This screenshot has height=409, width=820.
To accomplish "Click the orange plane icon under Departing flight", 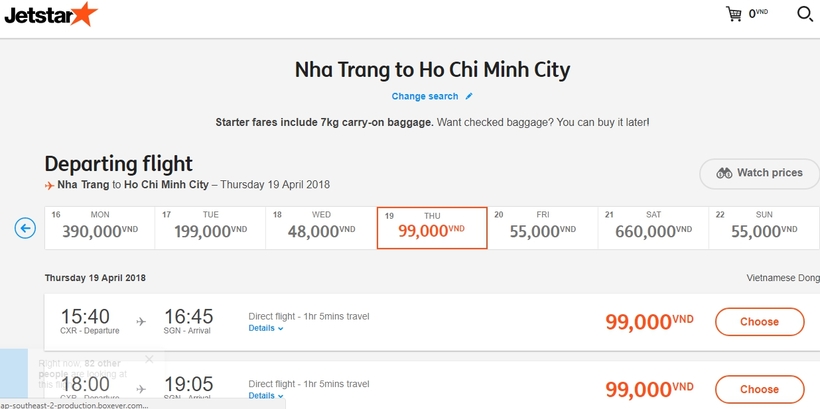I will [50, 185].
